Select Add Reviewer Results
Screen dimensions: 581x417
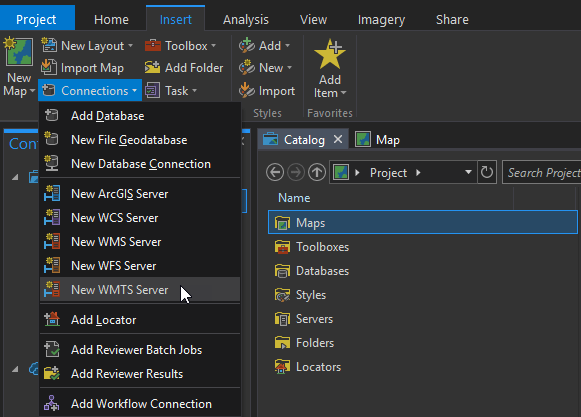pyautogui.click(x=140, y=374)
